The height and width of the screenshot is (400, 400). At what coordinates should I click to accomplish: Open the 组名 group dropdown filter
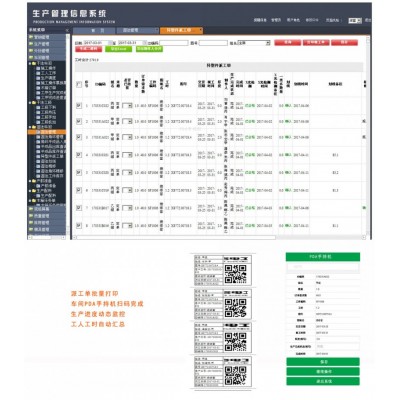pos(254,43)
